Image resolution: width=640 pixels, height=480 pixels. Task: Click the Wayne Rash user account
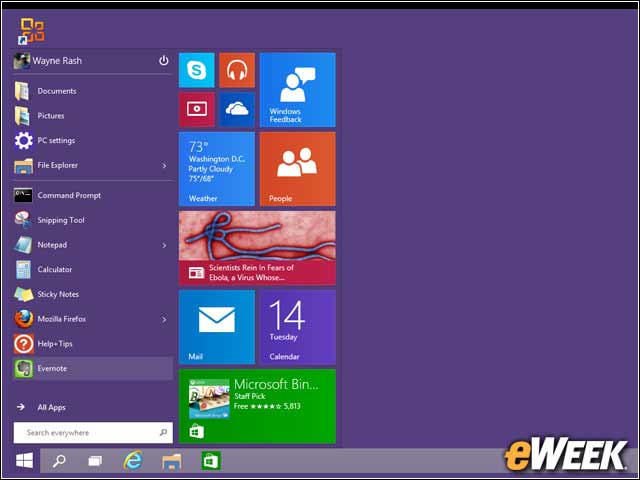click(x=48, y=61)
